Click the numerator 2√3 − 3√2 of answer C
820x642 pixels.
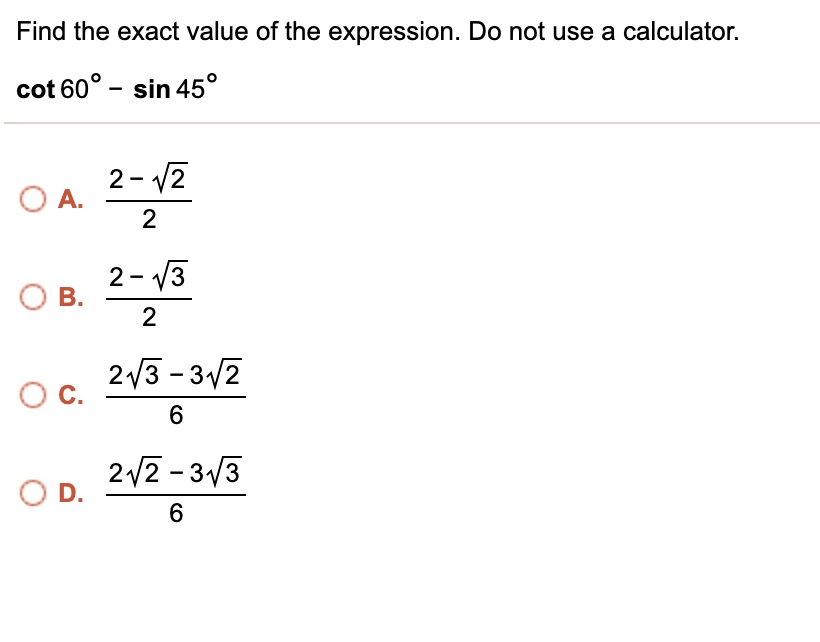coord(175,374)
